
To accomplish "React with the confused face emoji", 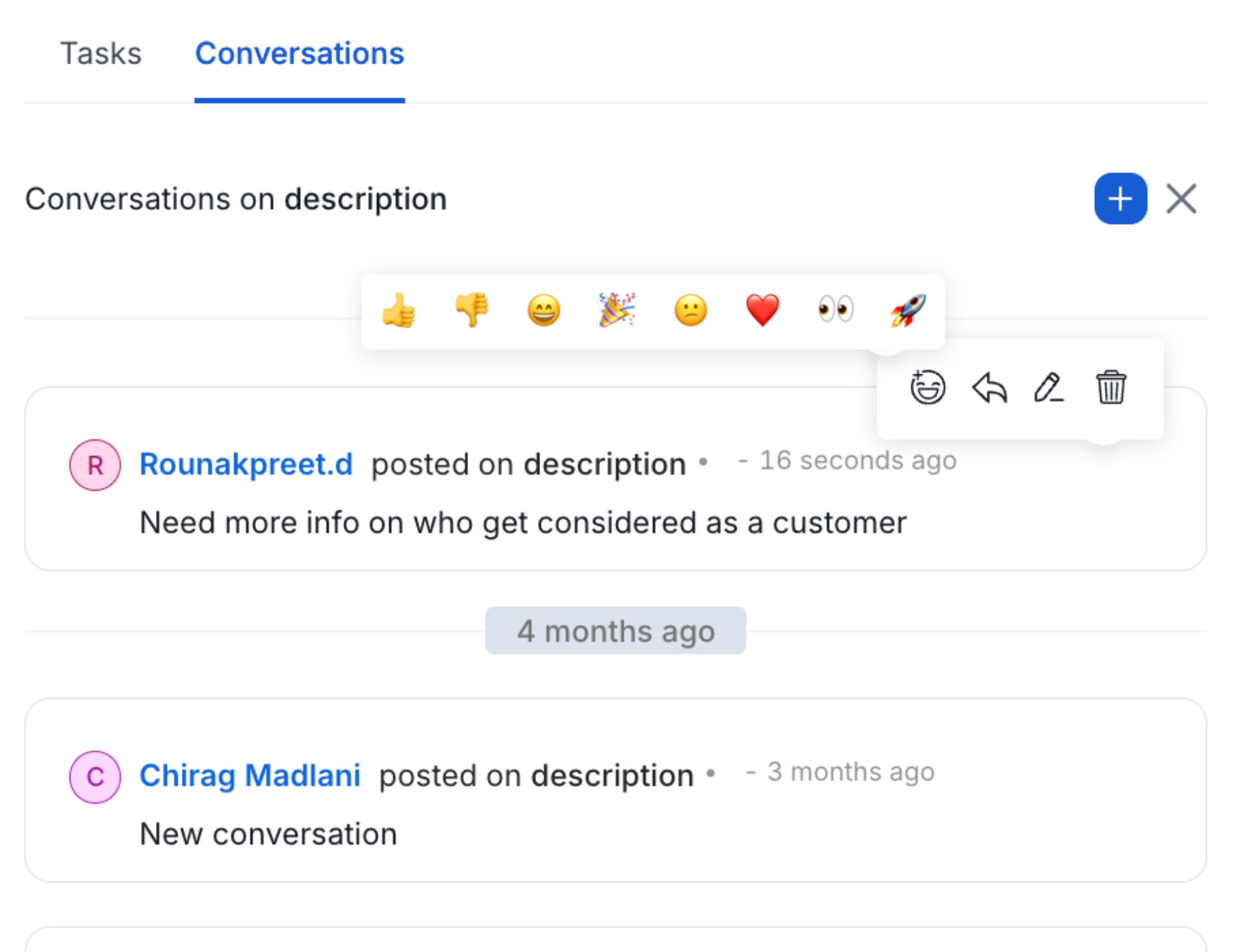I will [689, 310].
